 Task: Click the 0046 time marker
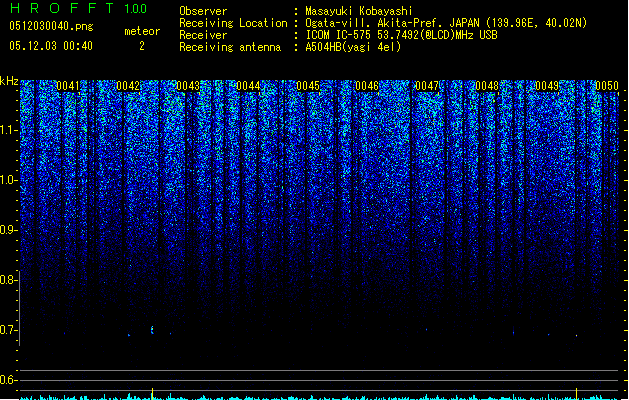click(367, 86)
